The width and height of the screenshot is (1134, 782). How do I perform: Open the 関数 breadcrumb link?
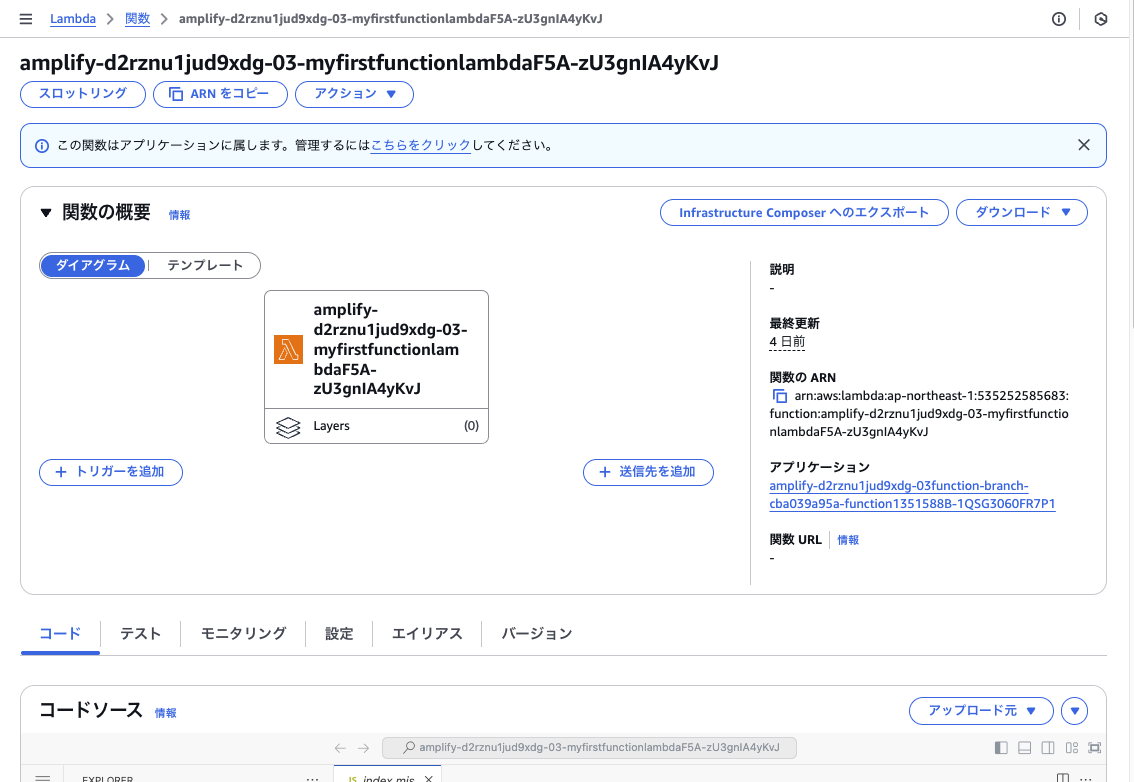pyautogui.click(x=137, y=19)
